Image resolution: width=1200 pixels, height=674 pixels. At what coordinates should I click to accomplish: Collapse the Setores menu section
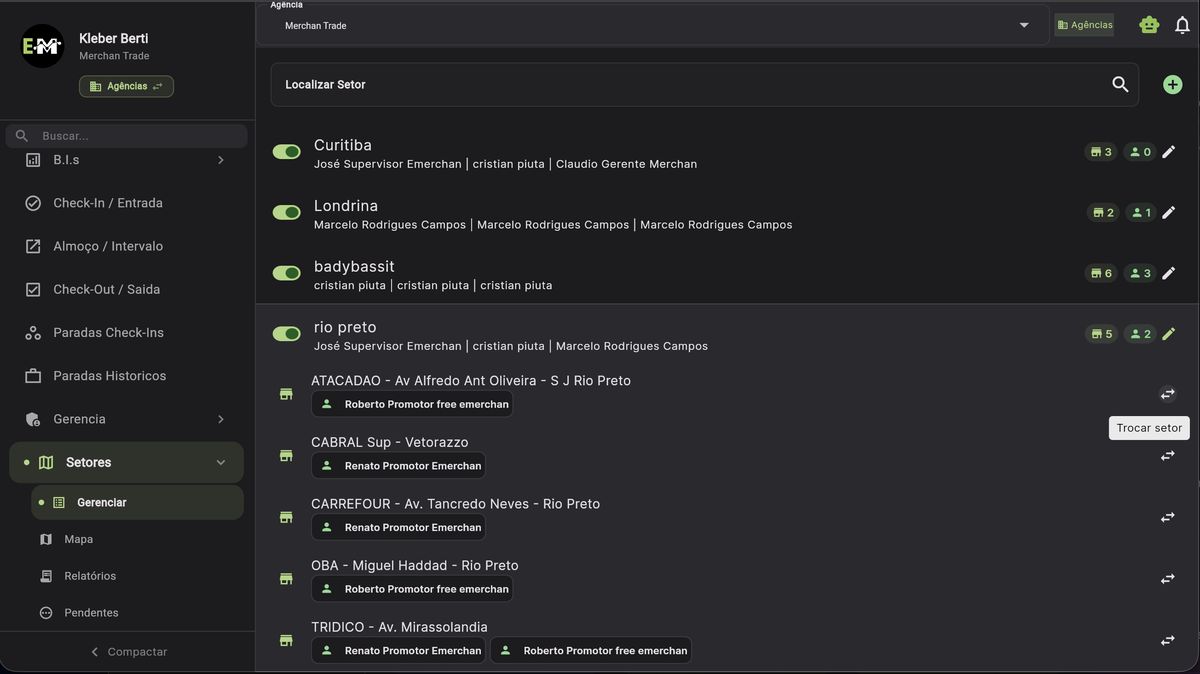click(x=220, y=463)
